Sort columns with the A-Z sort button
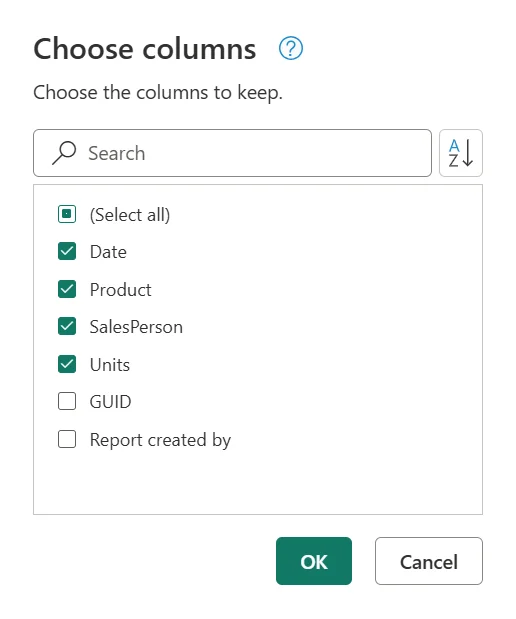Image resolution: width=516 pixels, height=619 pixels. click(461, 153)
